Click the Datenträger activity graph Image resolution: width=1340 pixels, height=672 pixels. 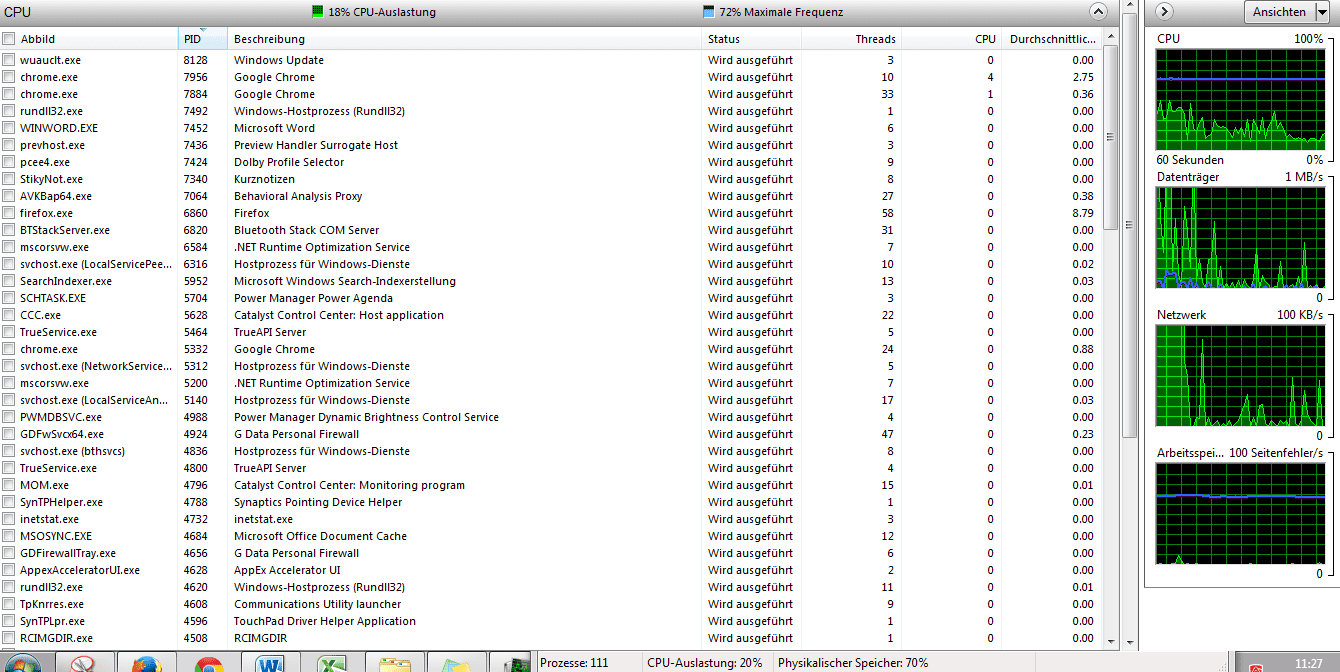pyautogui.click(x=1239, y=238)
